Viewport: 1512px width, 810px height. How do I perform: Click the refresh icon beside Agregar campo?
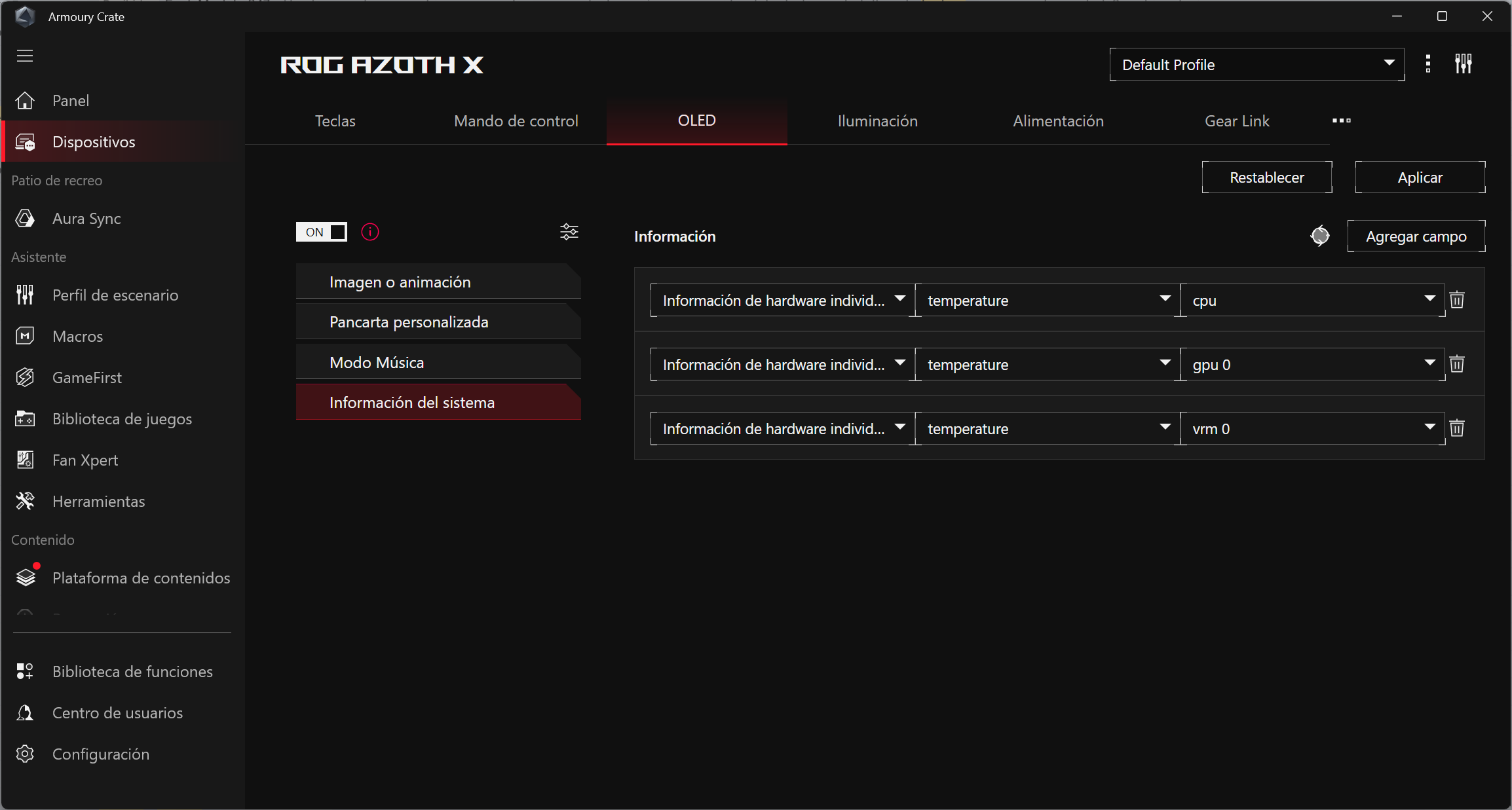click(x=1320, y=236)
